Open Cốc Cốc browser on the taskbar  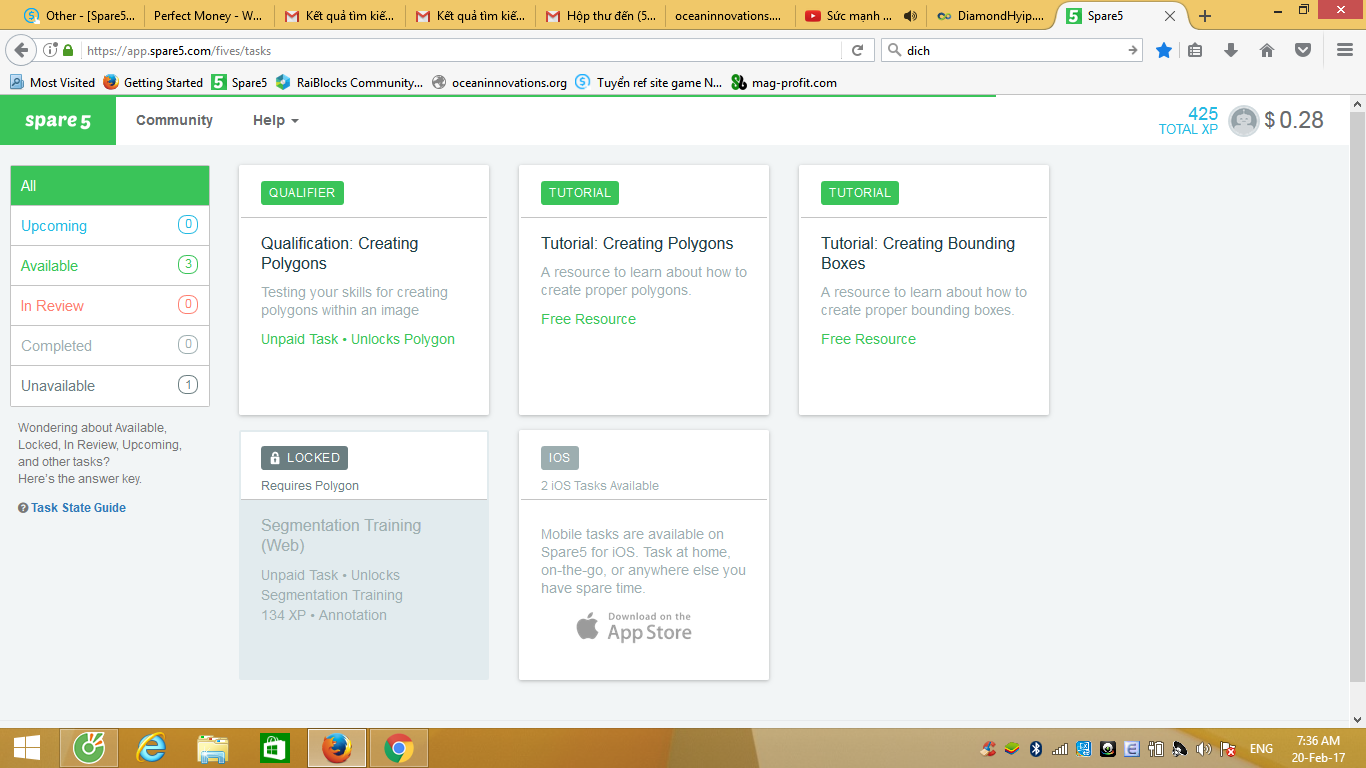(89, 748)
